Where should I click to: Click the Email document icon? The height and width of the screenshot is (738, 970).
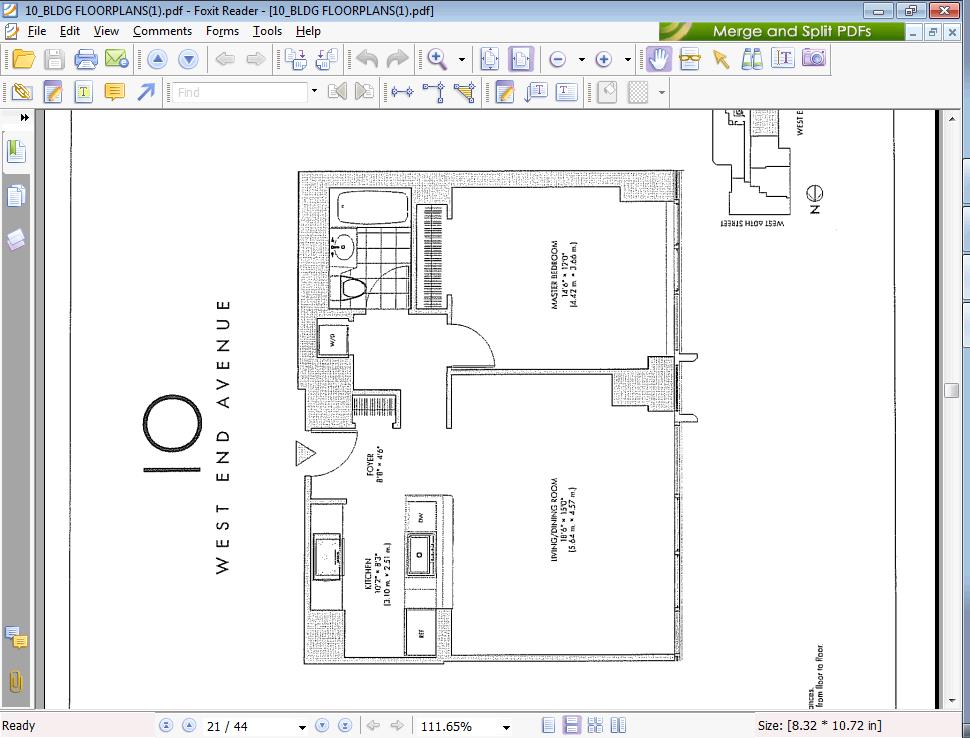(x=116, y=59)
